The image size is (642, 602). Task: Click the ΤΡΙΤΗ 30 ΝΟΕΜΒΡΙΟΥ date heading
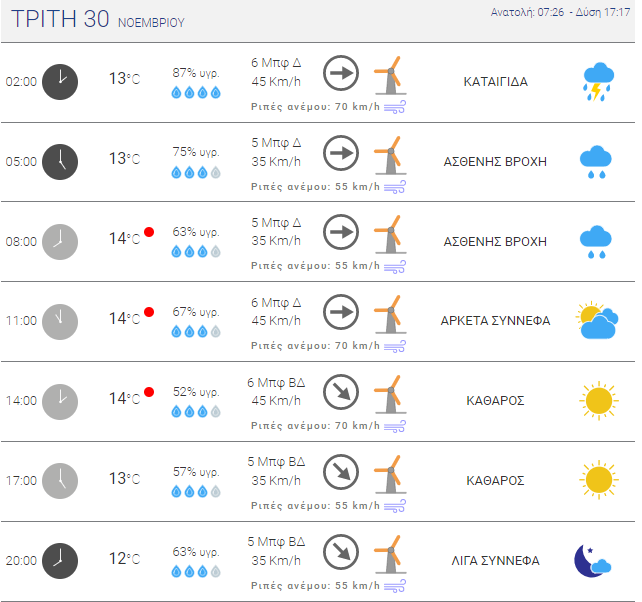tap(98, 19)
